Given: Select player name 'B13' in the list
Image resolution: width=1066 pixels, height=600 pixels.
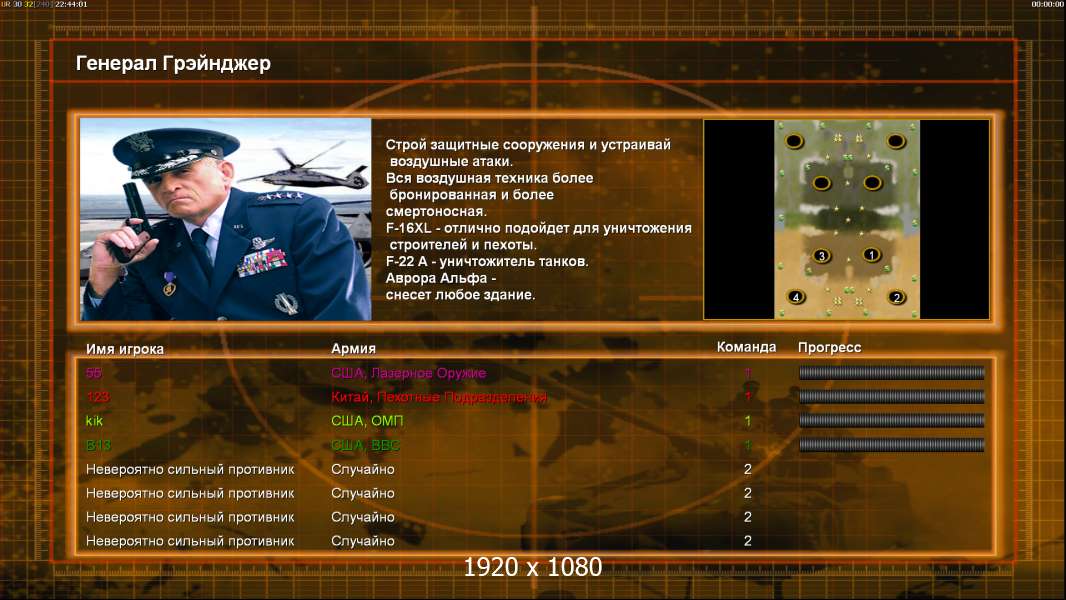Looking at the screenshot, I should click(x=99, y=445).
